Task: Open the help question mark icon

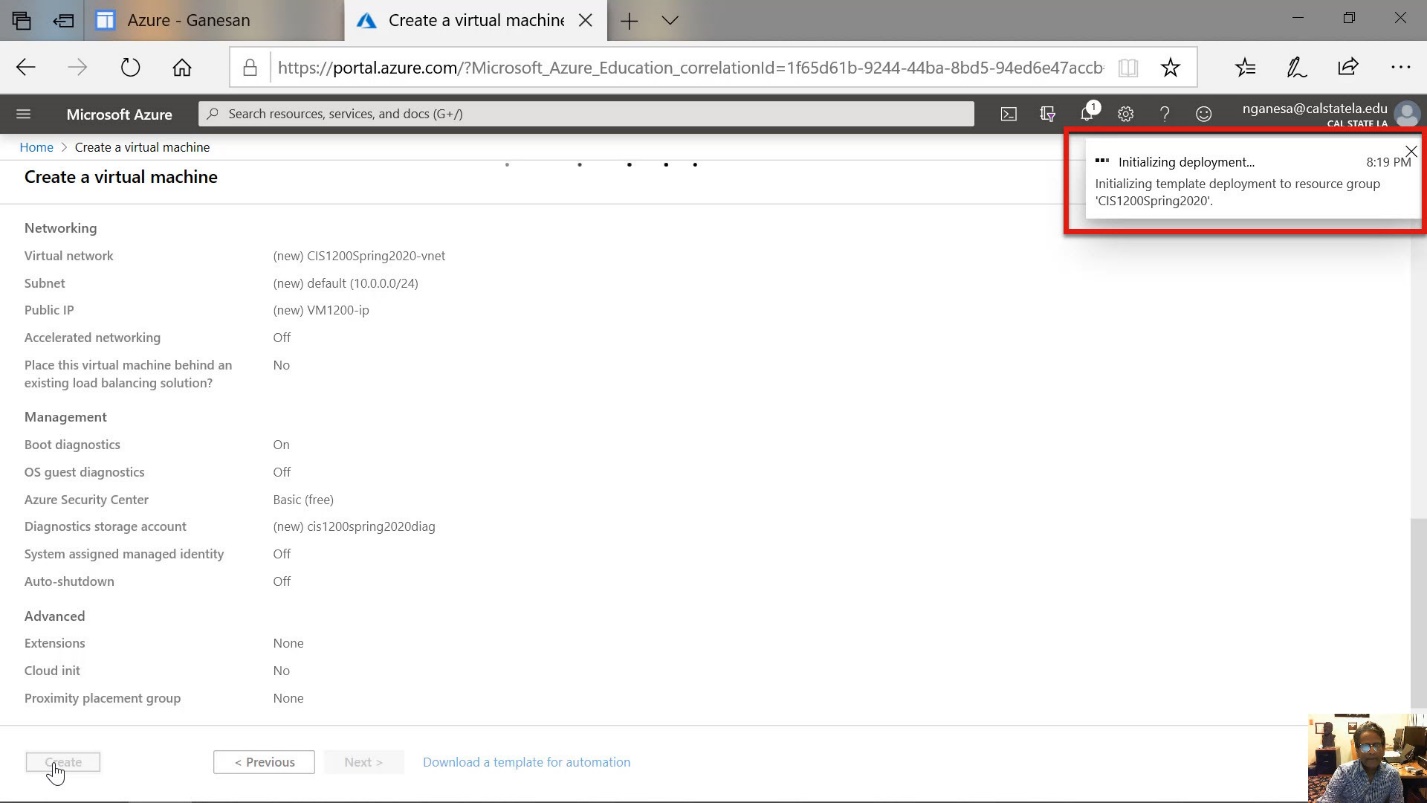Action: pos(1165,114)
